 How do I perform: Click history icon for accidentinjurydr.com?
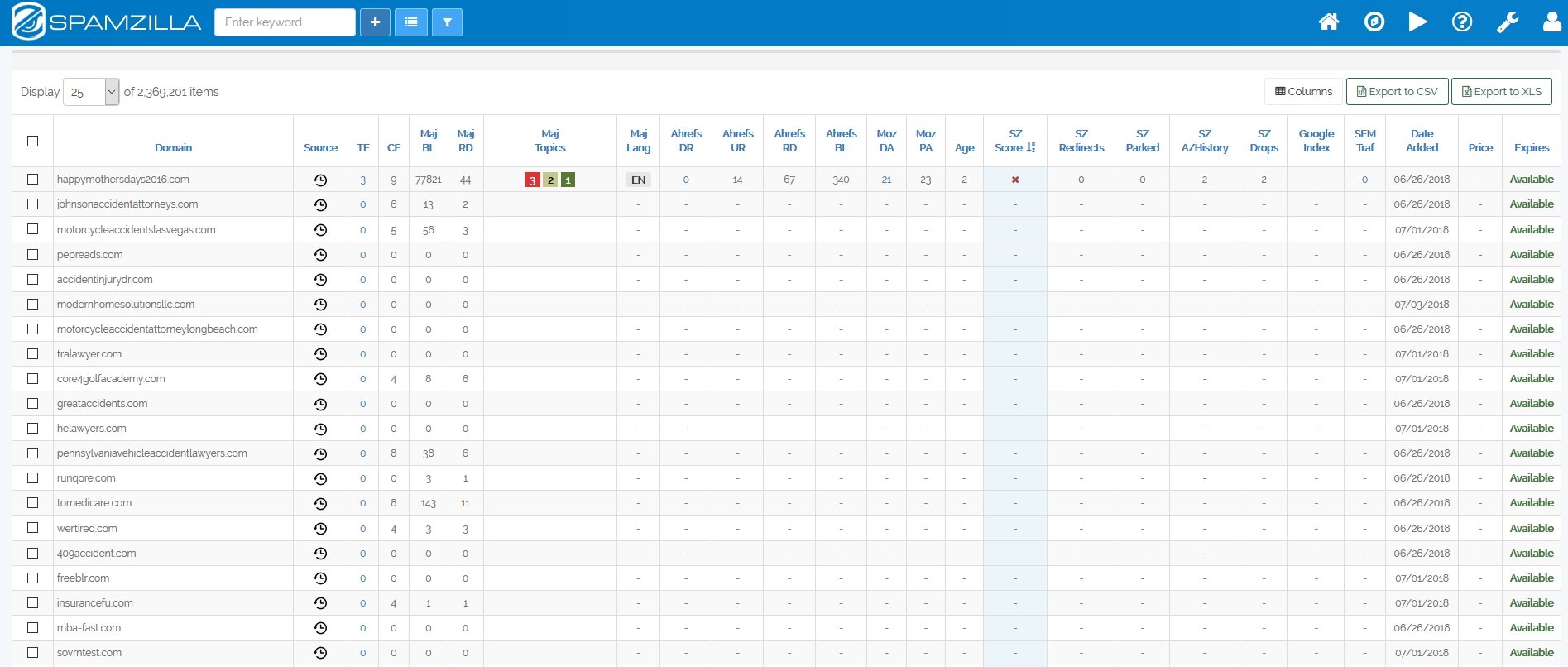(320, 280)
